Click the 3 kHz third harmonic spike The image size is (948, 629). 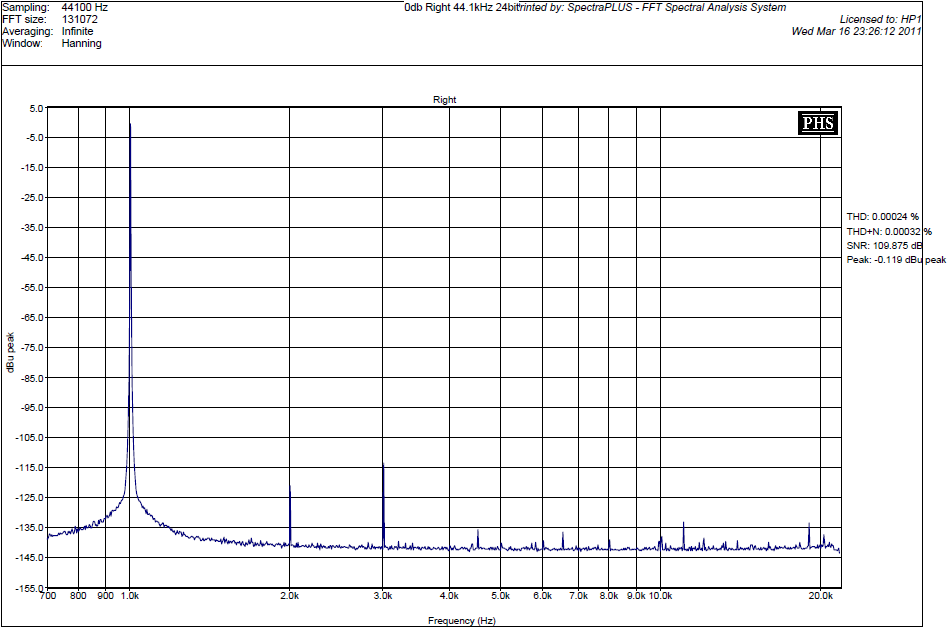[x=383, y=505]
